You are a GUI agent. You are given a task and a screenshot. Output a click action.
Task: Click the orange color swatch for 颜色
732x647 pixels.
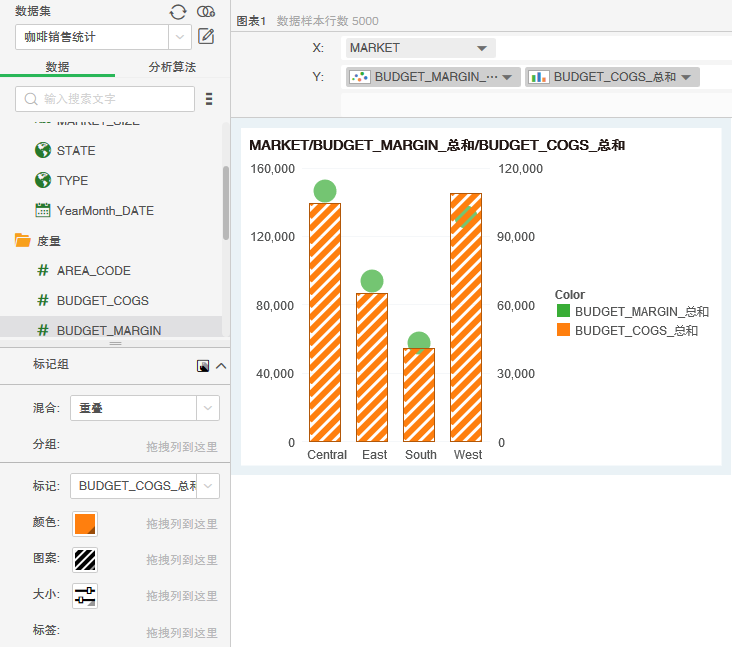tap(85, 523)
